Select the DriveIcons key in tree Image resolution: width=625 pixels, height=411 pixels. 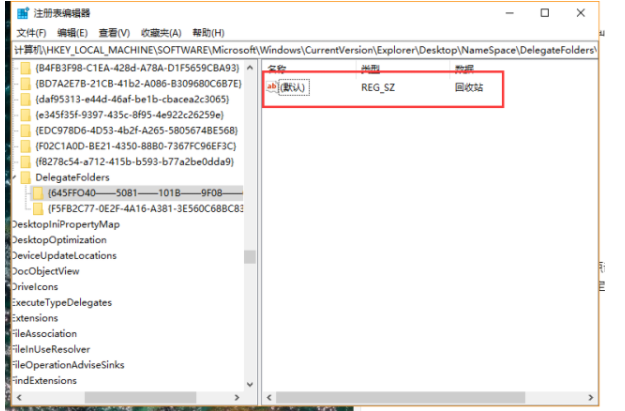[x=34, y=287]
